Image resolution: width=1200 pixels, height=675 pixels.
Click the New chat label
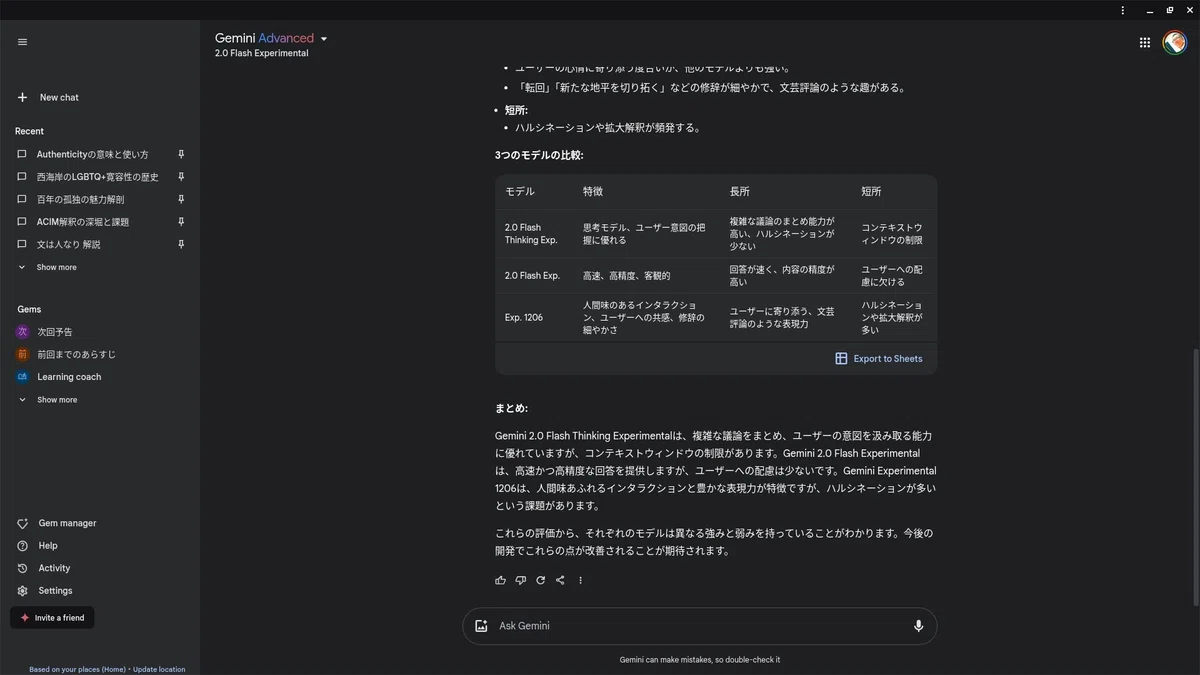[59, 97]
